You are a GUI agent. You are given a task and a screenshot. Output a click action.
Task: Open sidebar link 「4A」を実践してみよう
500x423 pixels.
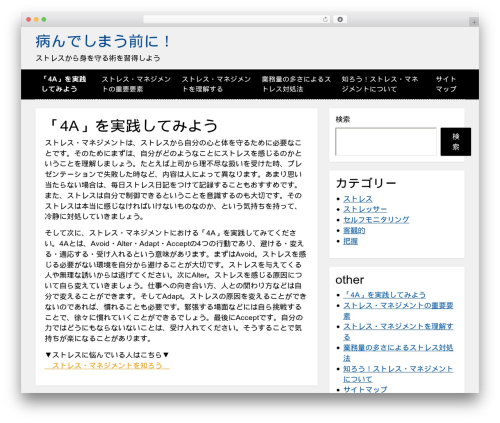[x=384, y=295]
